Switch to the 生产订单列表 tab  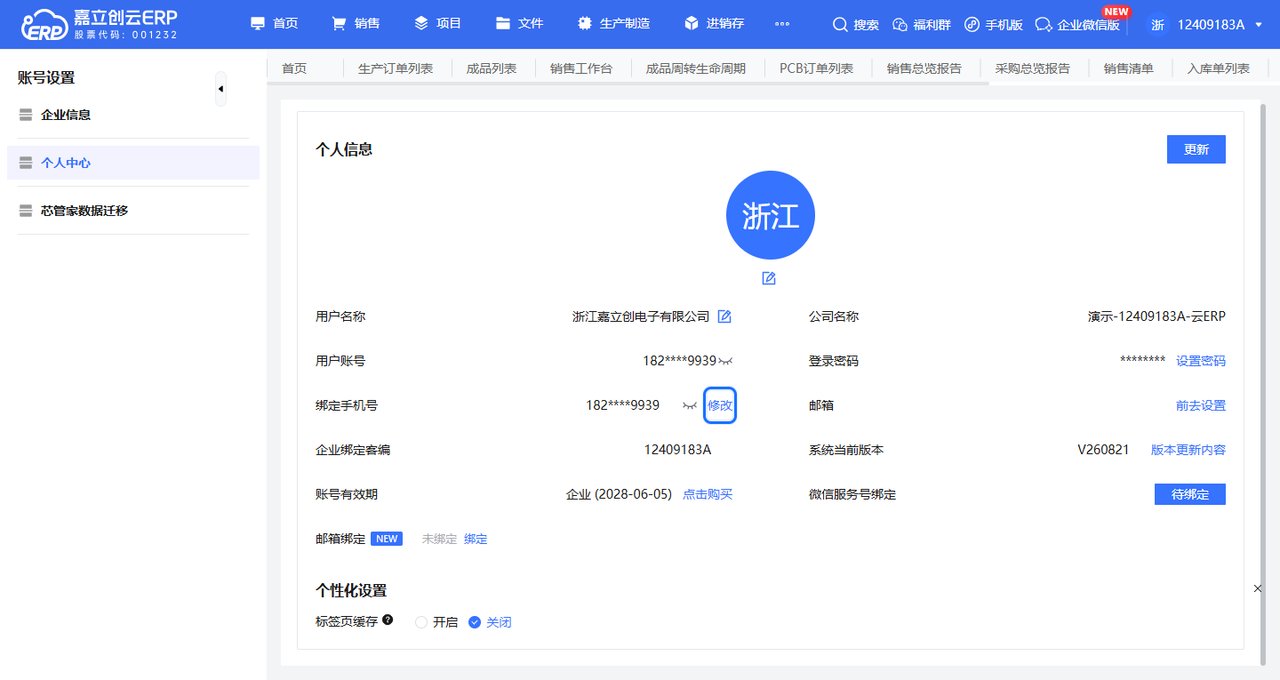pos(395,69)
